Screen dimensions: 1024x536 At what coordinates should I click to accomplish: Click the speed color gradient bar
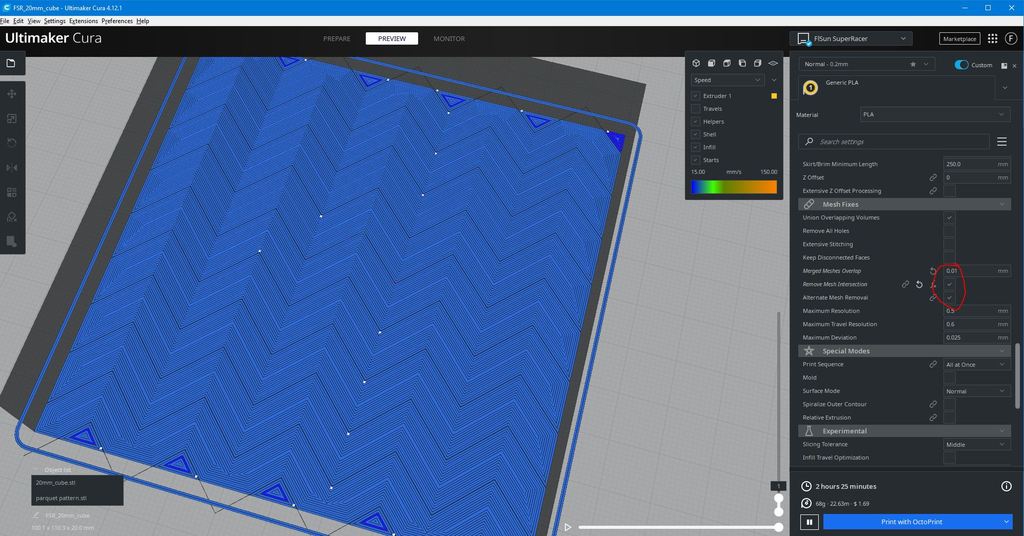point(734,187)
